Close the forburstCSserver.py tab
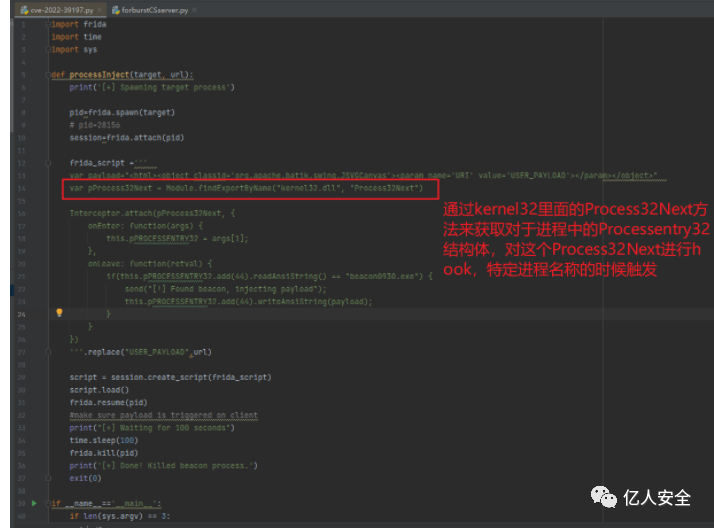Viewport: 714px width, 529px height. [194, 10]
